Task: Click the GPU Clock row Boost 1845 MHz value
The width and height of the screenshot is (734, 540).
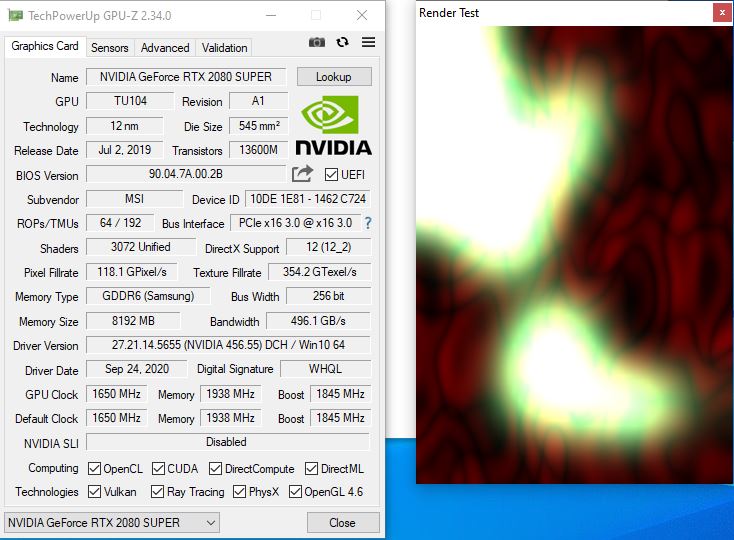Action: pos(340,394)
